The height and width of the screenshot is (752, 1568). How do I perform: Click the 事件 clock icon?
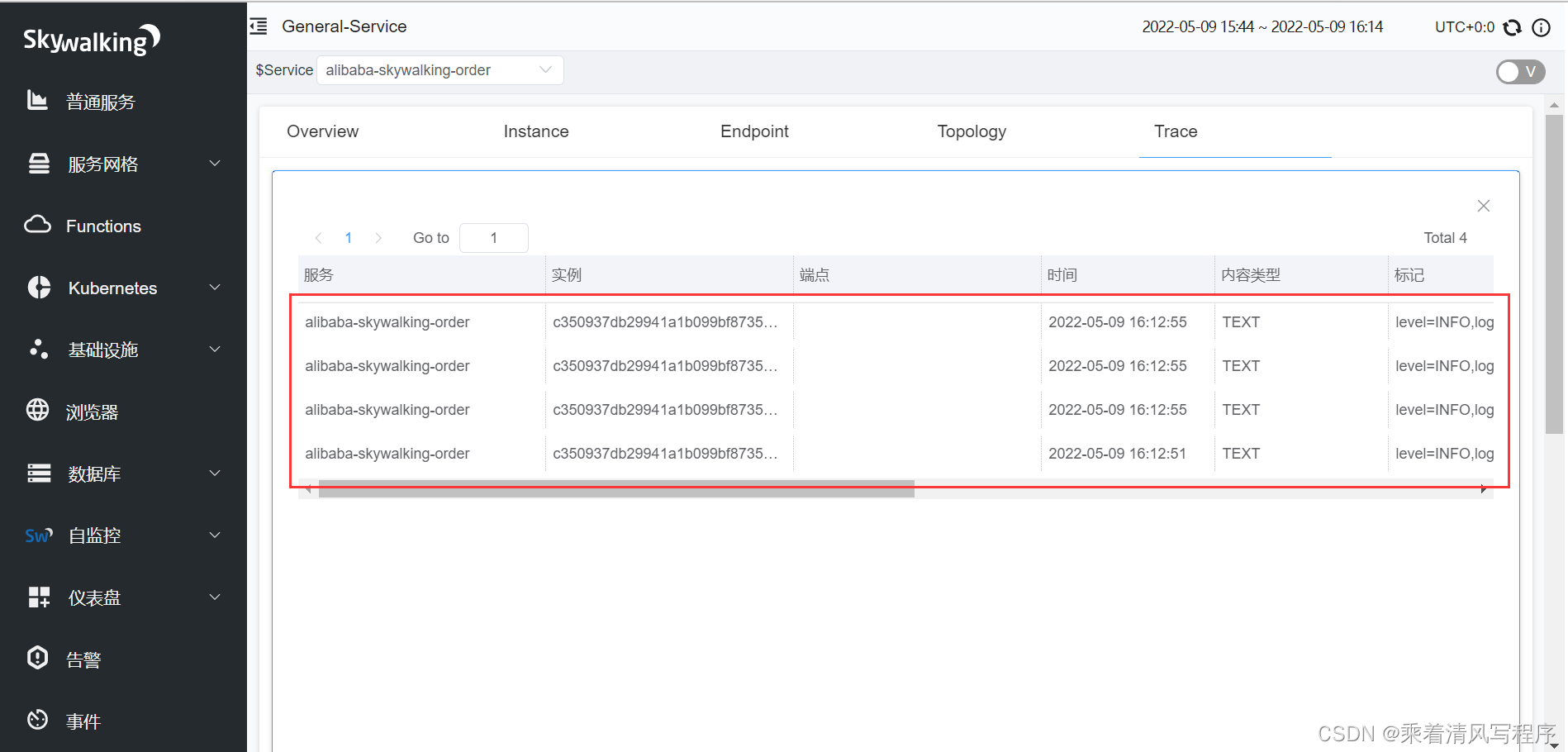[37, 720]
